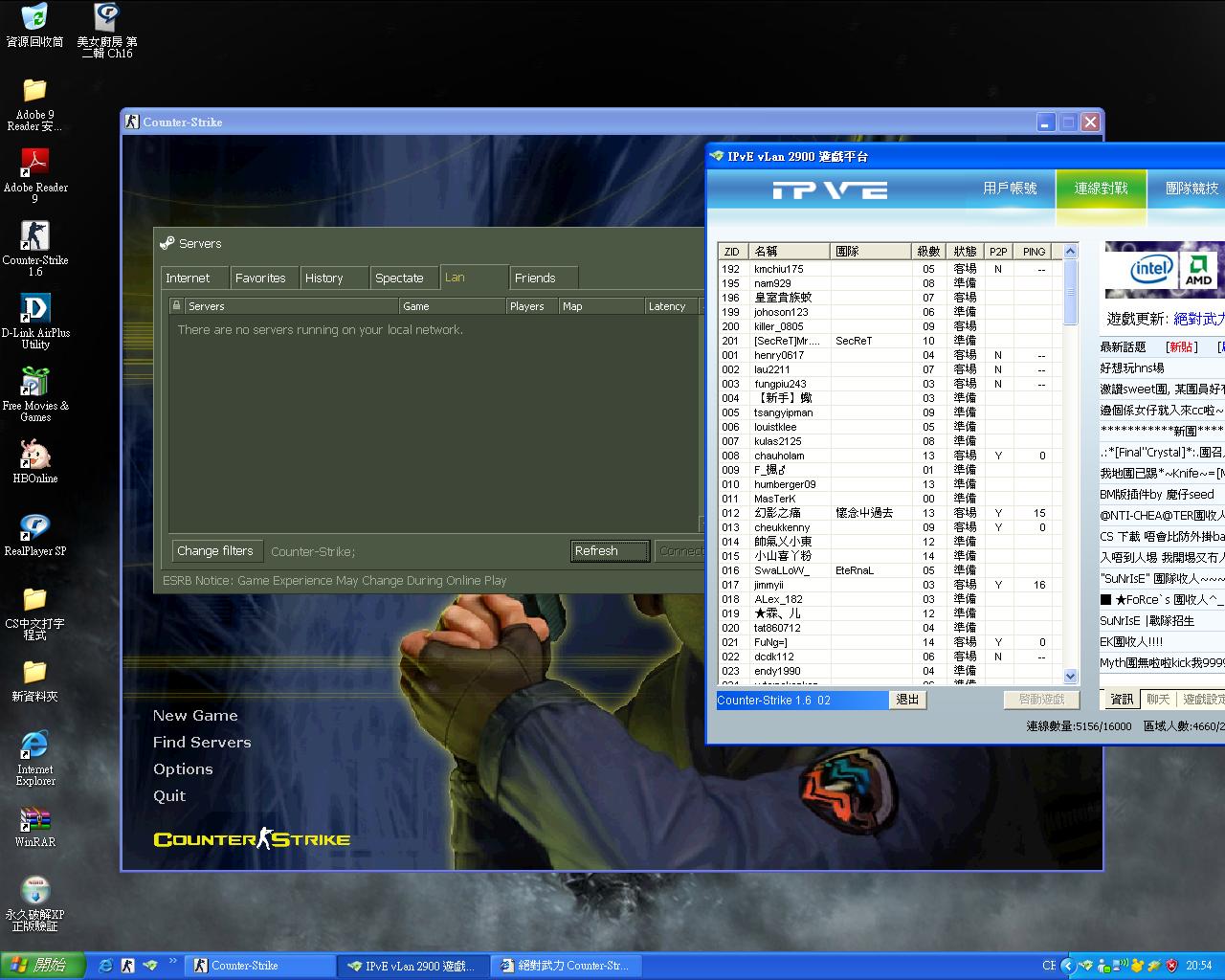Launch D-Link AirPlus Utility icon

coord(35,310)
